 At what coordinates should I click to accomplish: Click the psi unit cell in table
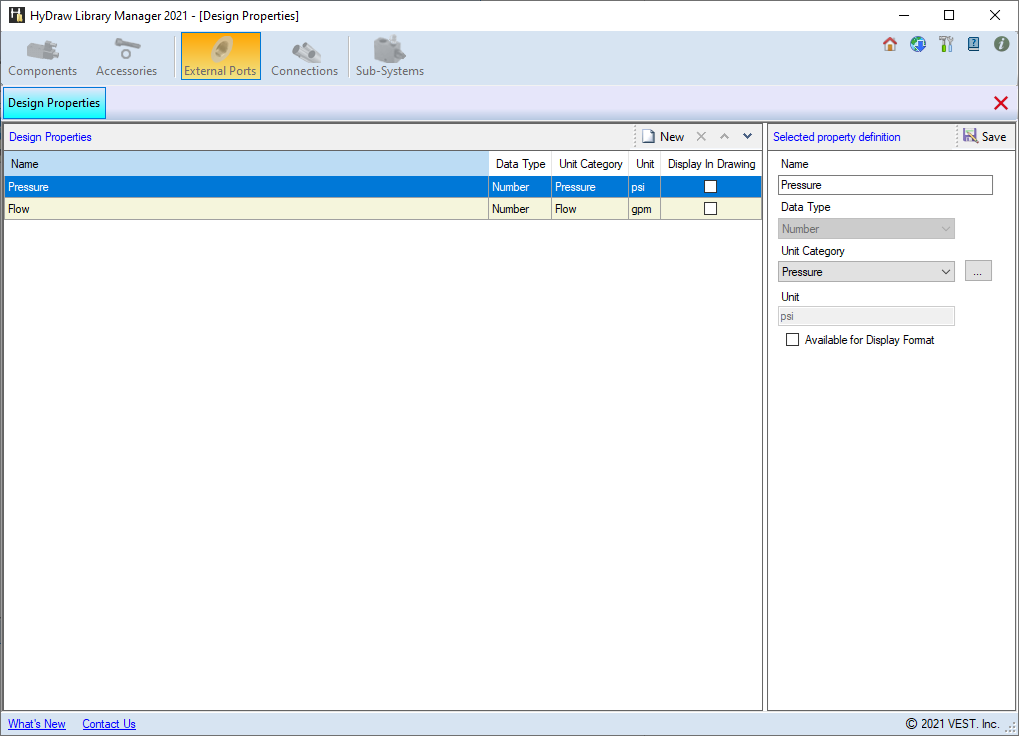(644, 187)
